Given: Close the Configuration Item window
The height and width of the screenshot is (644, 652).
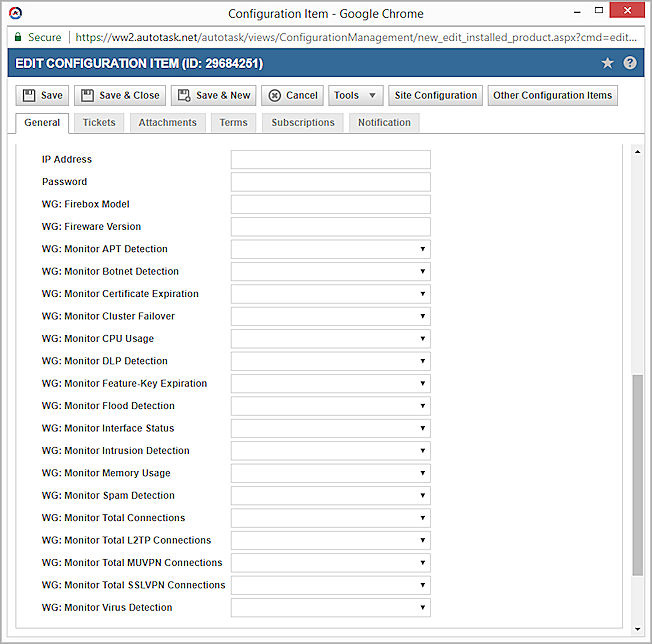Looking at the screenshot, I should click(627, 10).
